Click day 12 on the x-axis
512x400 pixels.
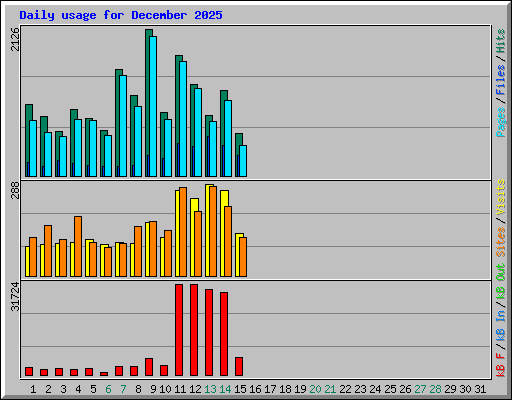coord(195,389)
